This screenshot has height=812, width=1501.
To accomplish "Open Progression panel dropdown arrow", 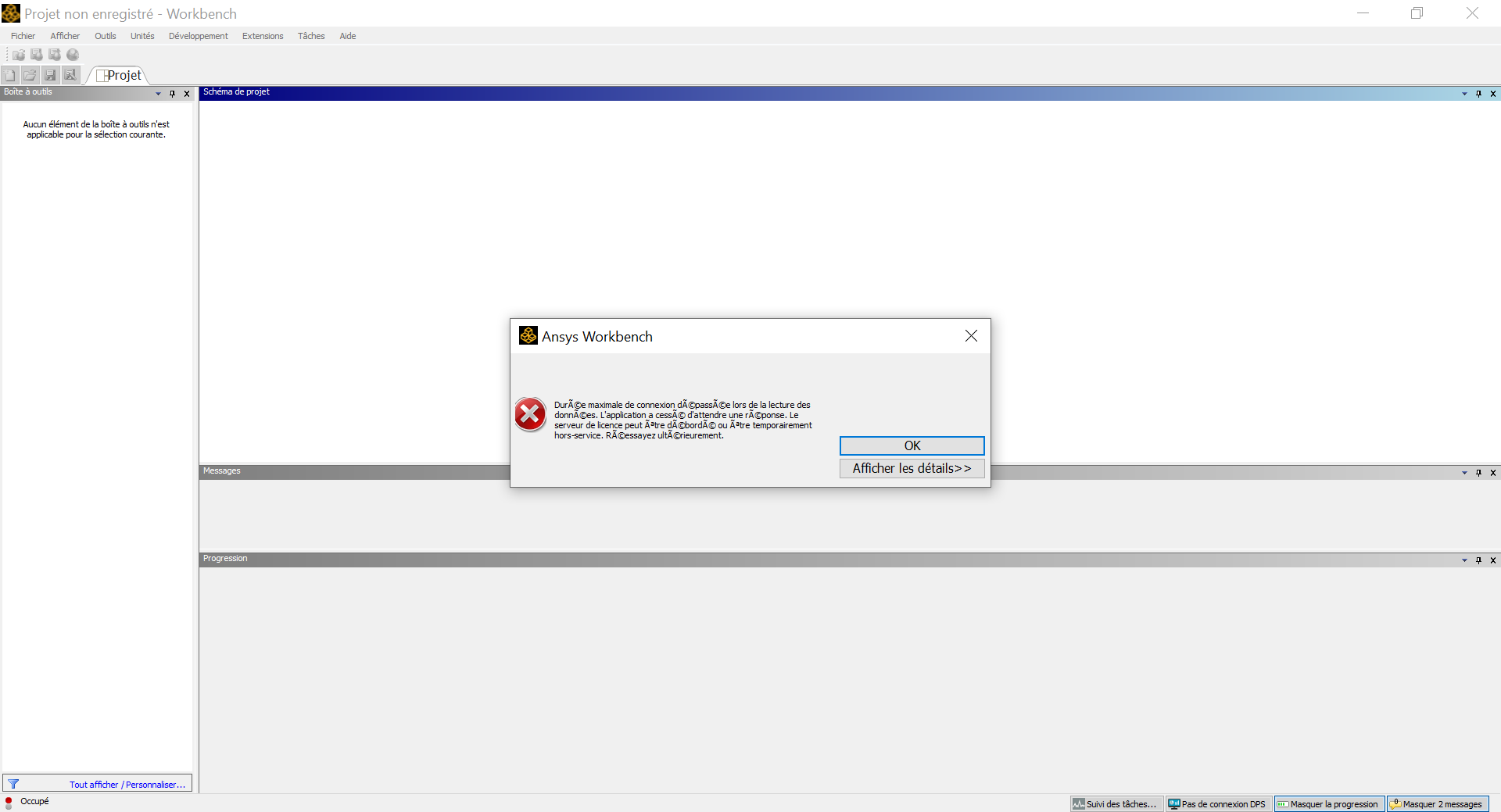I will [x=1464, y=560].
